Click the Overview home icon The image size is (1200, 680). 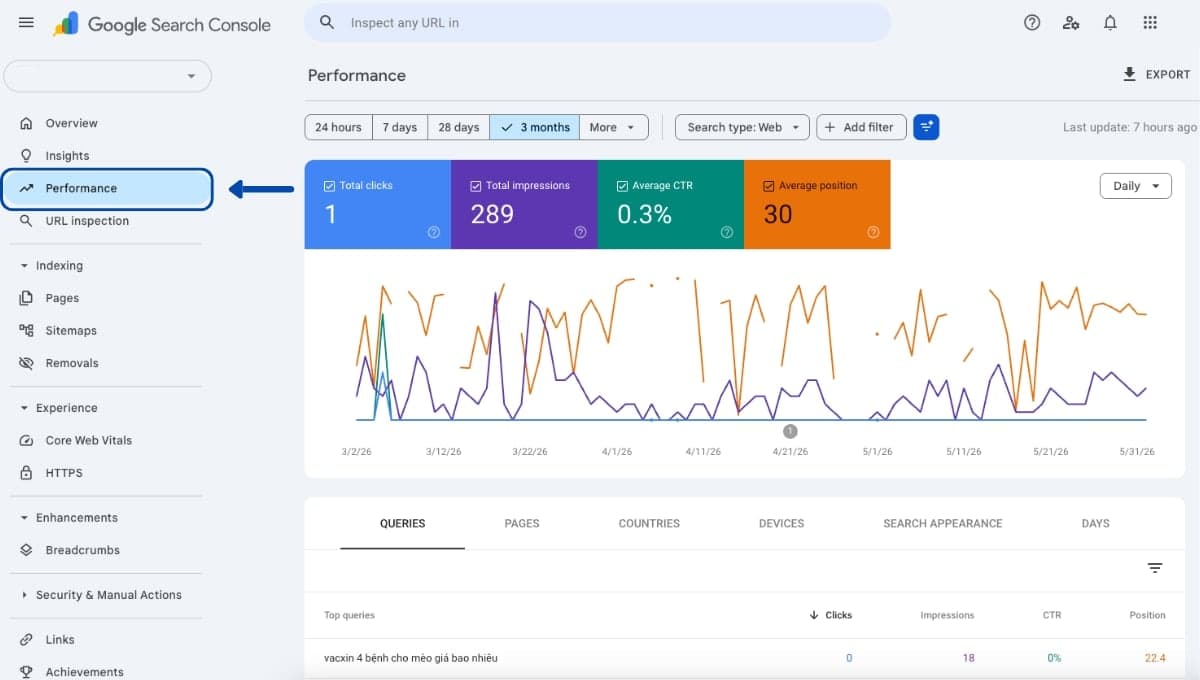27,123
